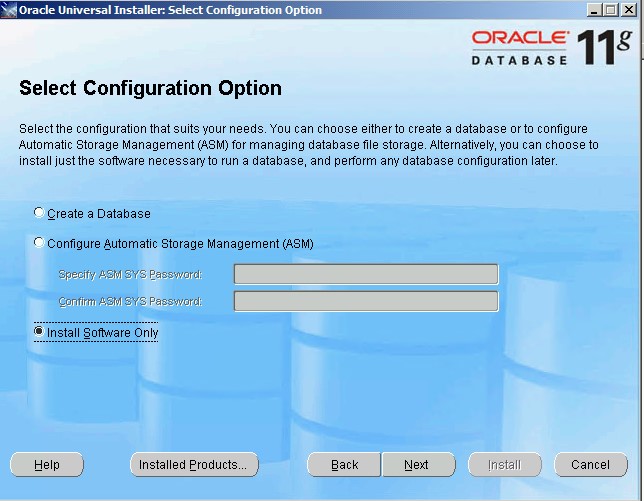Image resolution: width=644 pixels, height=501 pixels.
Task: Click the Confirm ASM SYS Password field
Action: click(365, 301)
